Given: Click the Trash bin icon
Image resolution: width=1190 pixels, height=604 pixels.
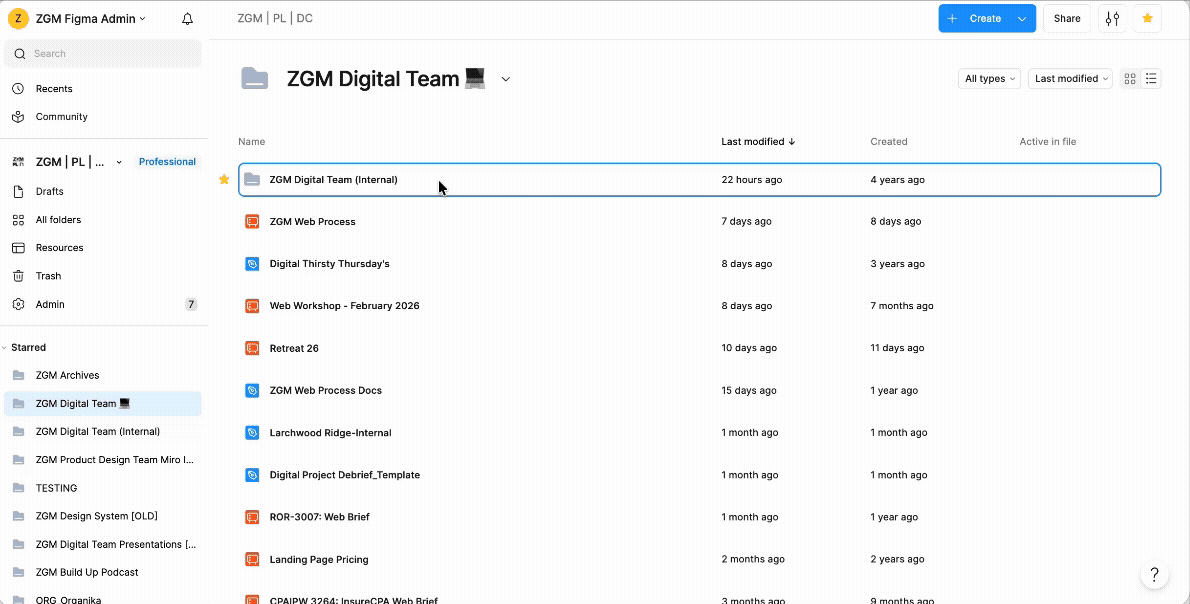Looking at the screenshot, I should (19, 276).
